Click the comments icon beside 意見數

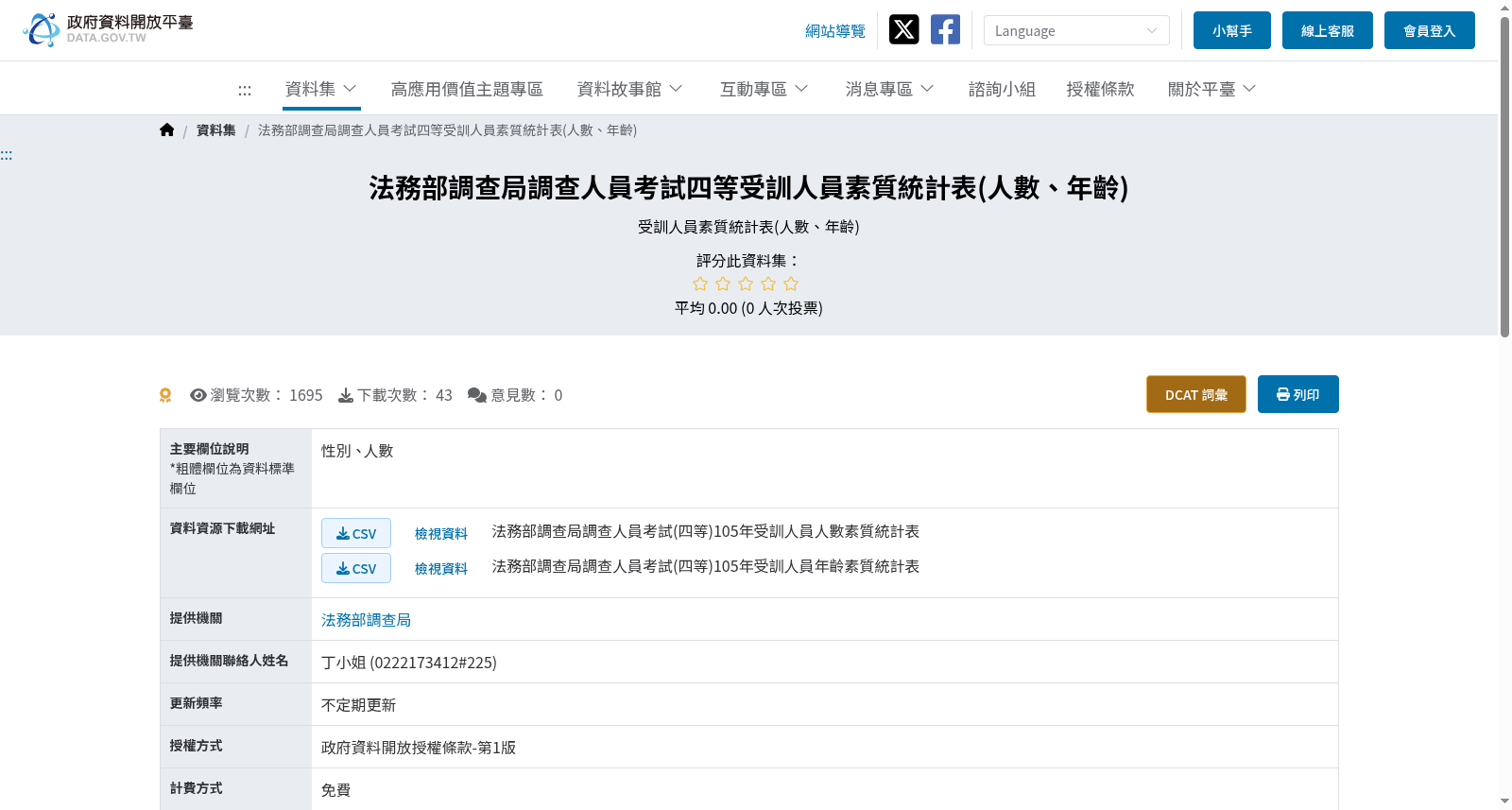tap(477, 395)
